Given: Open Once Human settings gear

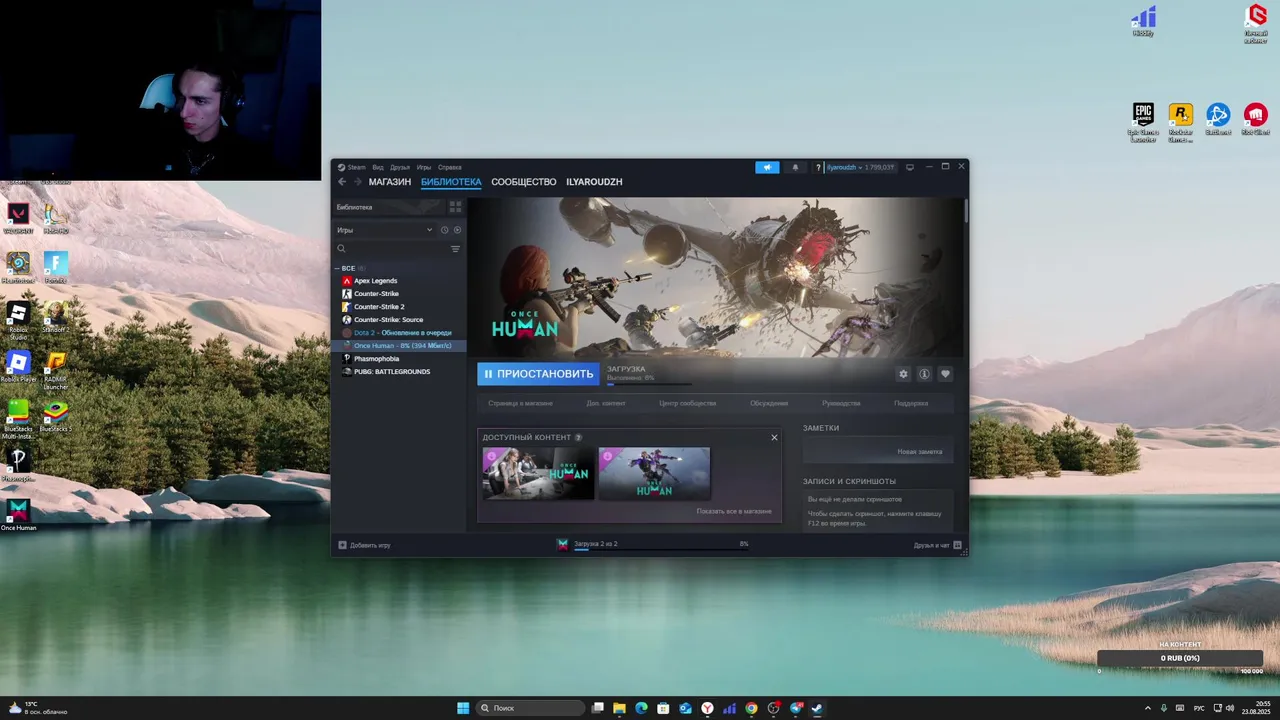Looking at the screenshot, I should point(903,374).
